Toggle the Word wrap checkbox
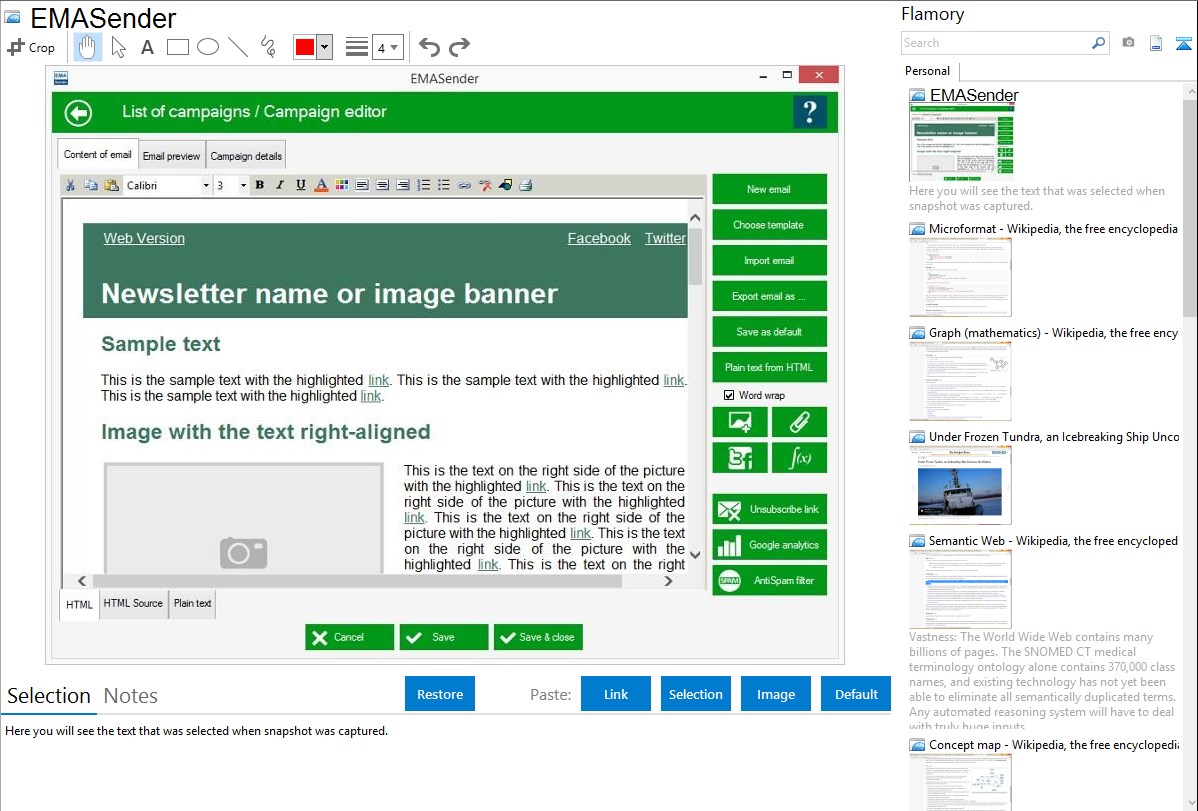This screenshot has width=1198, height=811. coord(729,395)
